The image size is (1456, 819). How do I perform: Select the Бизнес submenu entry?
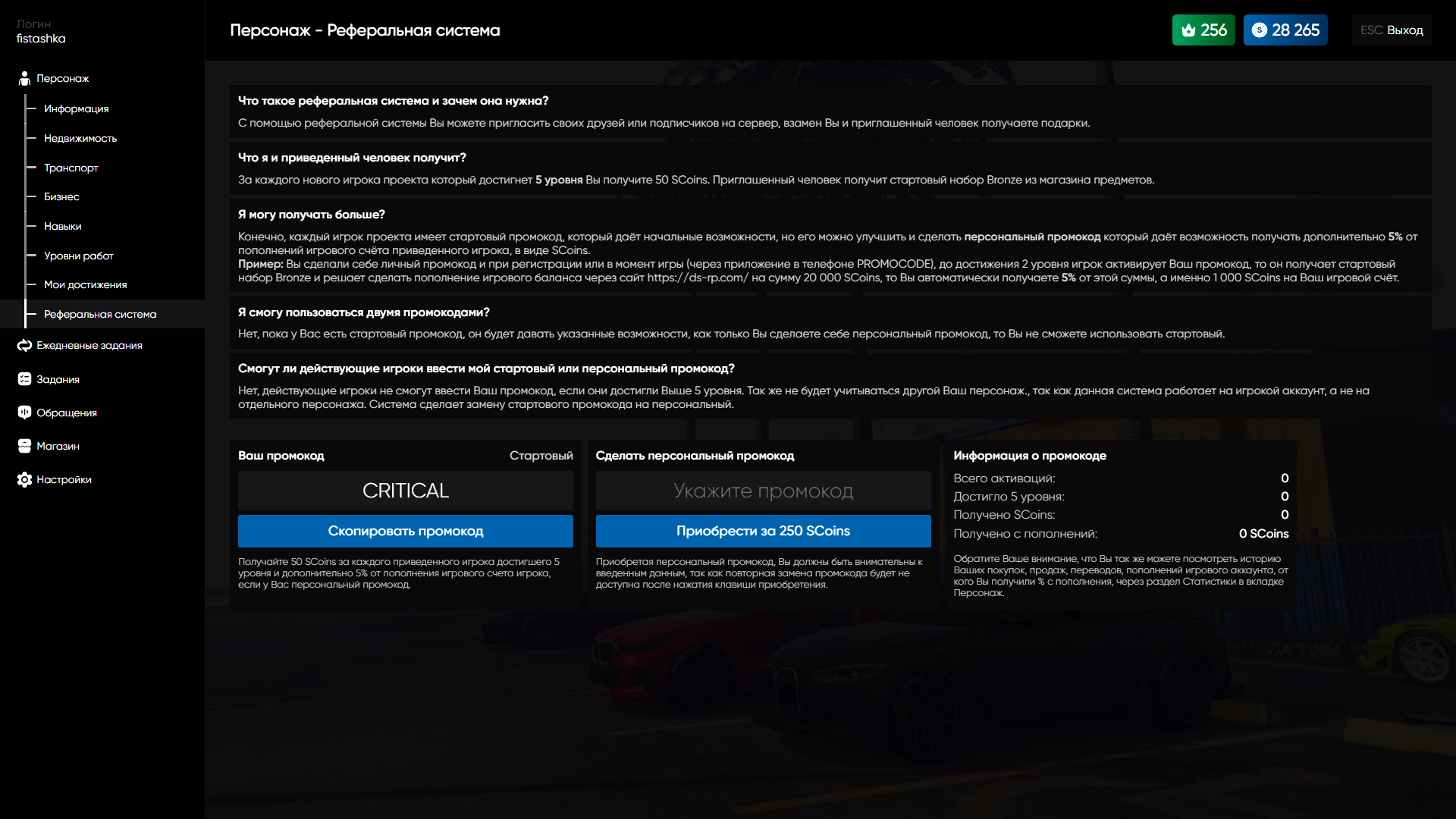61,196
